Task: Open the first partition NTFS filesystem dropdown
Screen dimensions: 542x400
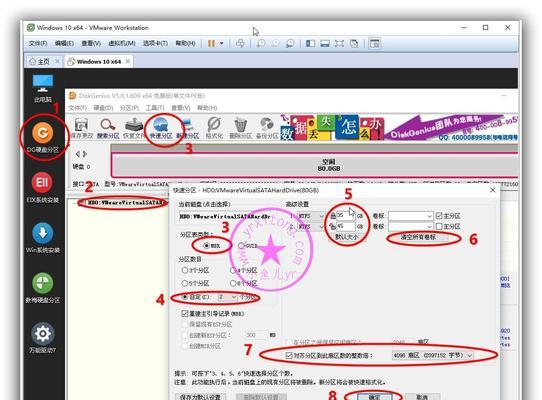Action: coord(311,216)
